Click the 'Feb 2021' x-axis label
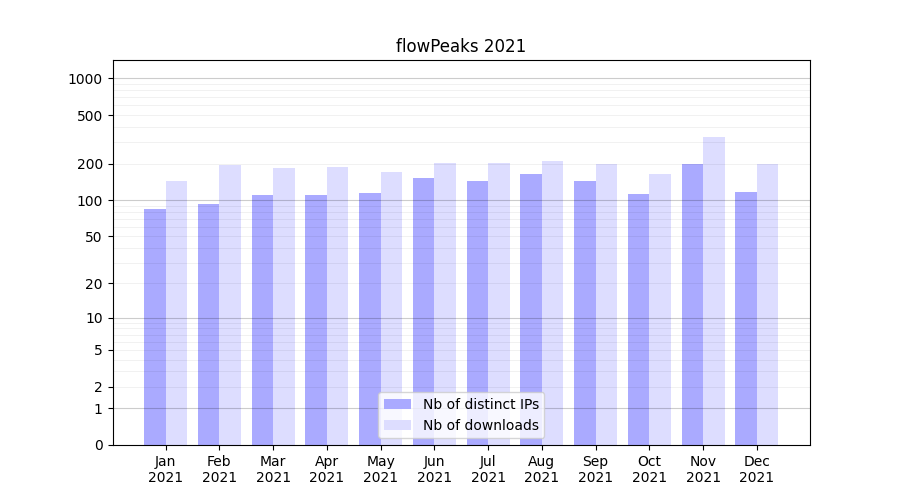This screenshot has width=900, height=500. (x=219, y=469)
